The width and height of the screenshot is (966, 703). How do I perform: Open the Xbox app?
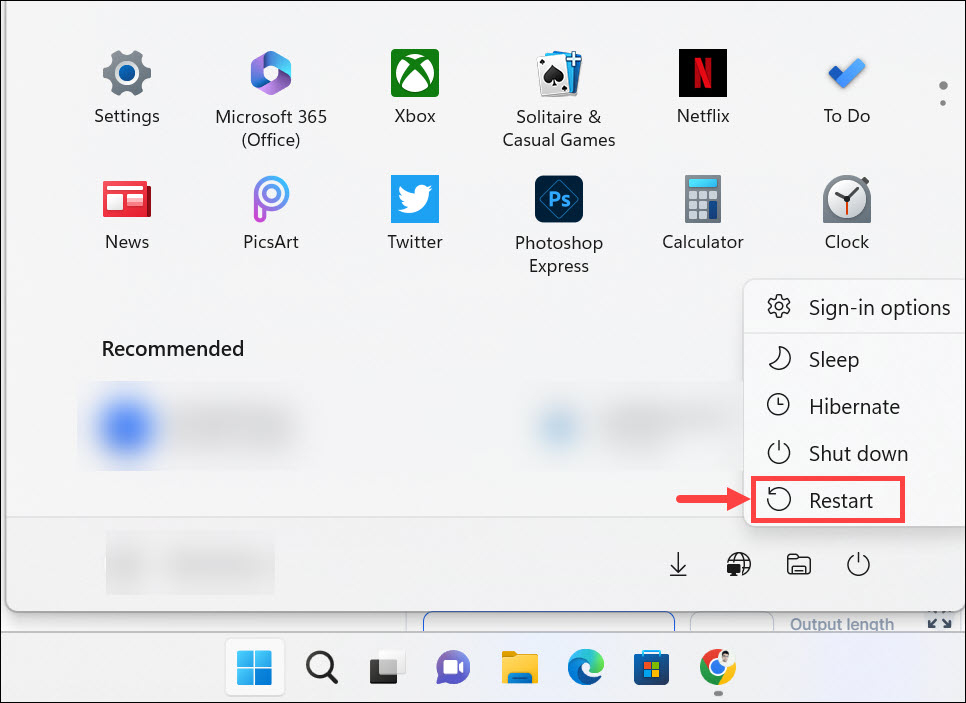(415, 87)
